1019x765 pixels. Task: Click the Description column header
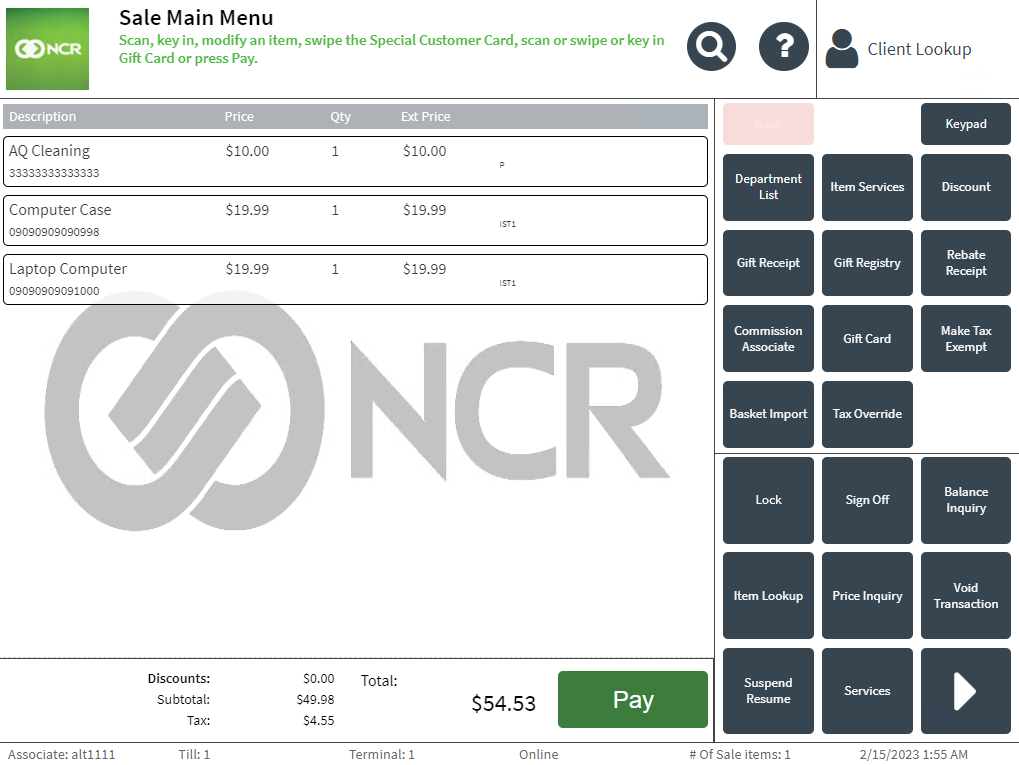(42, 116)
